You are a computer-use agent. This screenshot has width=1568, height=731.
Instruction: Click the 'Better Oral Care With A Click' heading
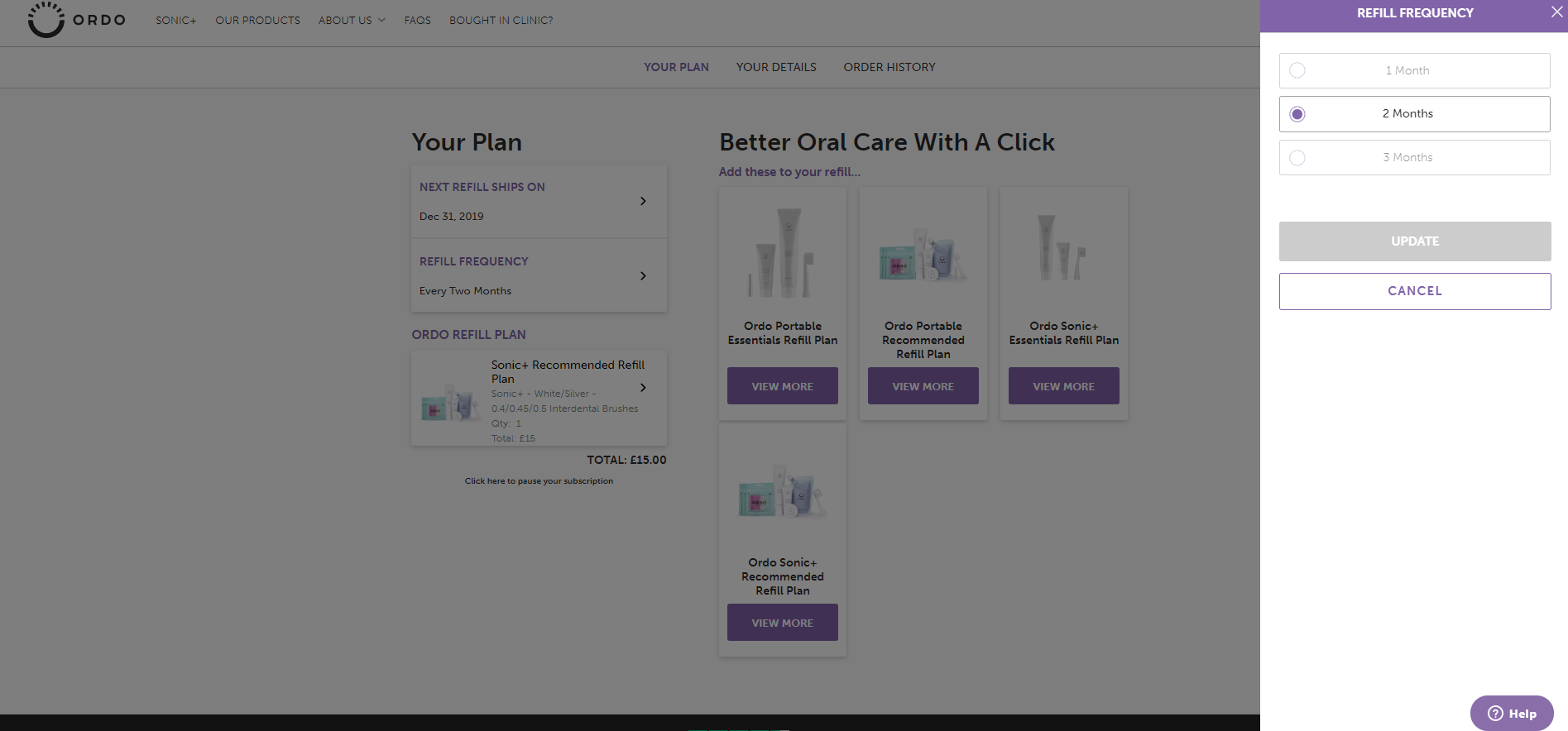tap(887, 142)
